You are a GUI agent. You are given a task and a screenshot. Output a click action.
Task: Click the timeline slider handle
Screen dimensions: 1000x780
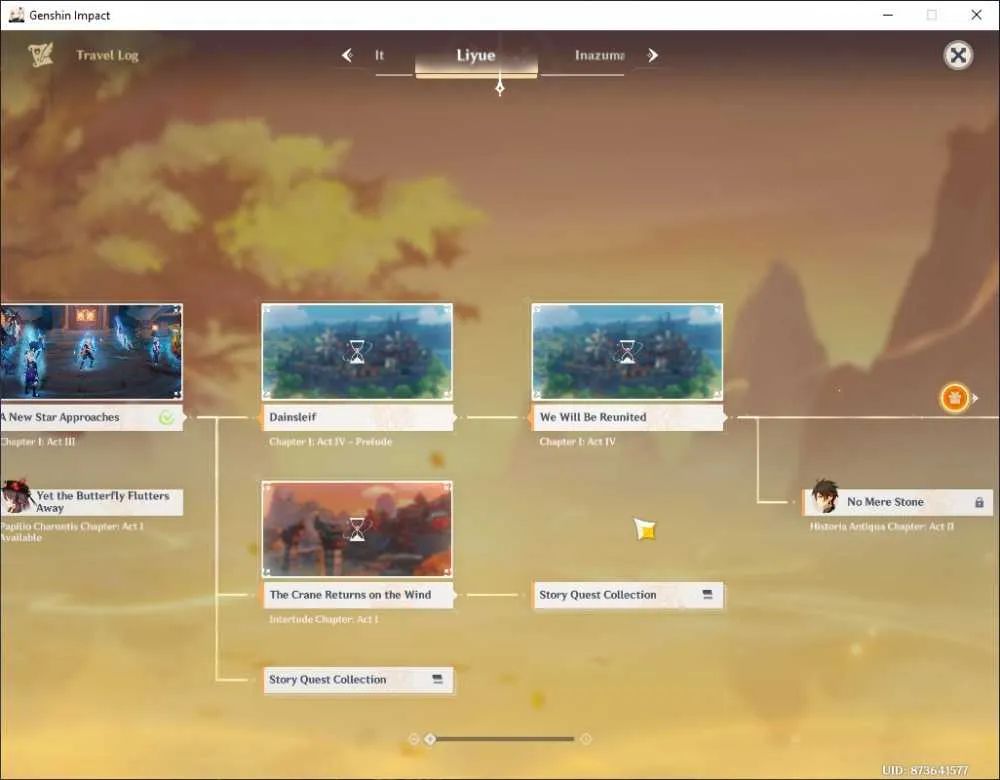[430, 739]
